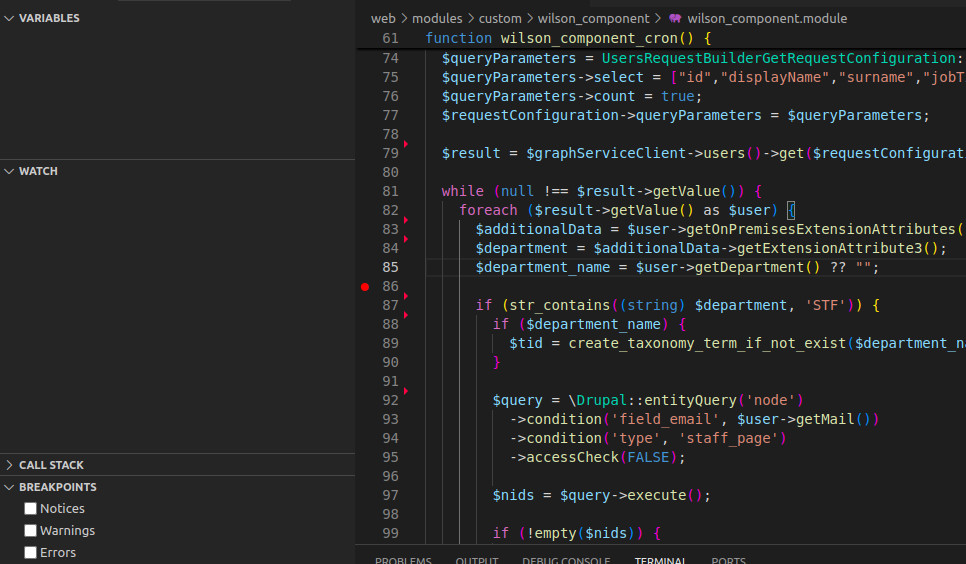Switch to the TERMINAL tab
Viewport: 966px width, 564px height.
pyautogui.click(x=660, y=560)
